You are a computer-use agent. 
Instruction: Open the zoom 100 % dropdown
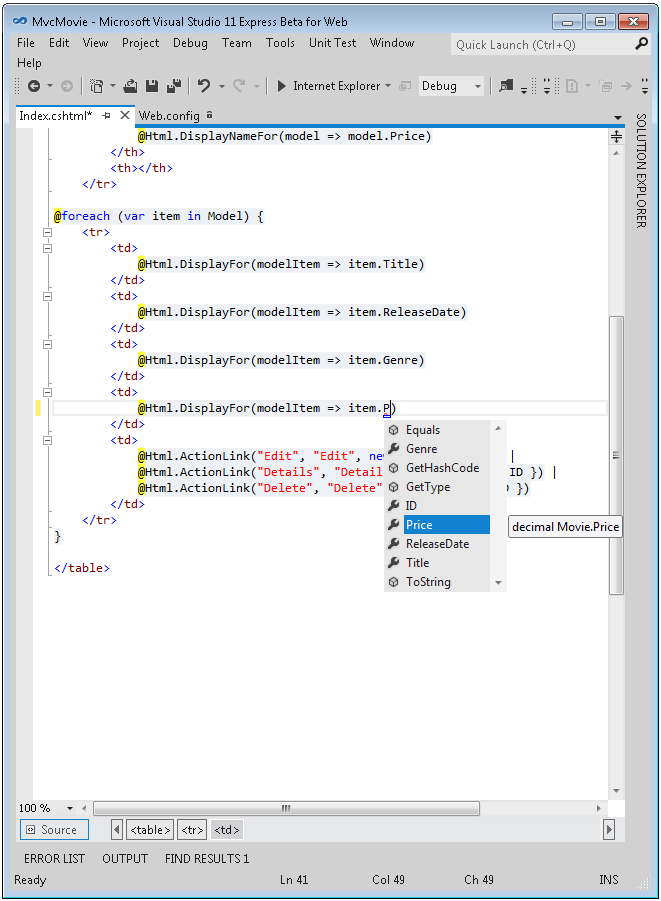[70, 808]
